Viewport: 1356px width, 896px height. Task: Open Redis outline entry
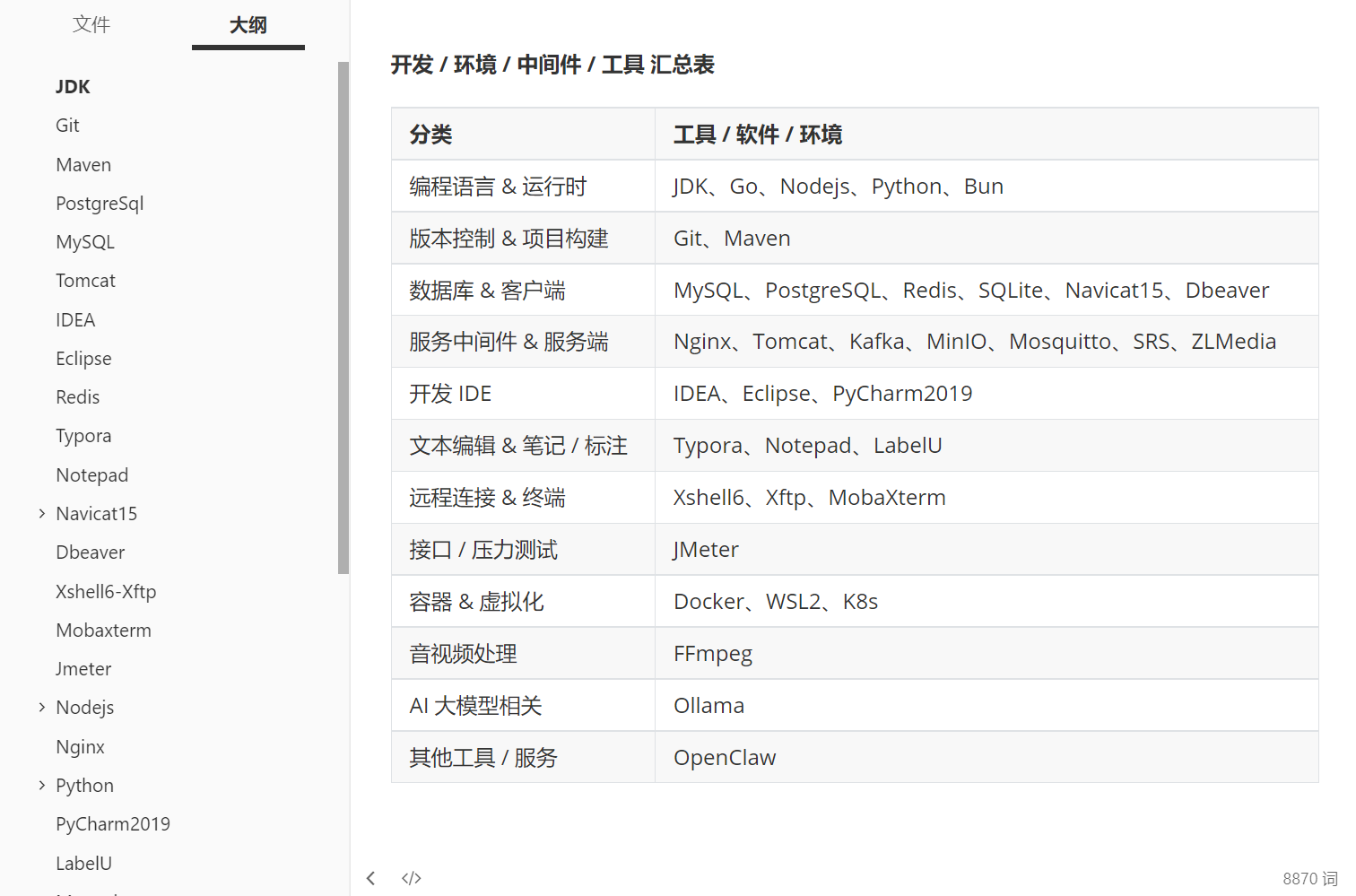click(x=78, y=397)
